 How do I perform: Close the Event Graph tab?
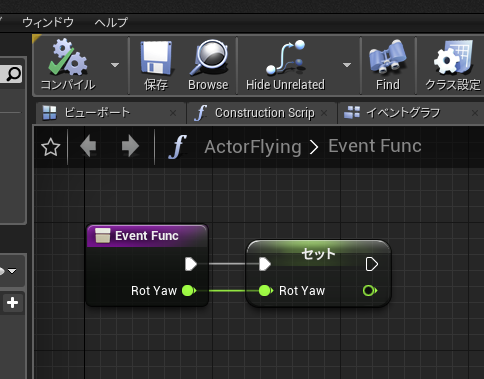pyautogui.click(x=475, y=113)
